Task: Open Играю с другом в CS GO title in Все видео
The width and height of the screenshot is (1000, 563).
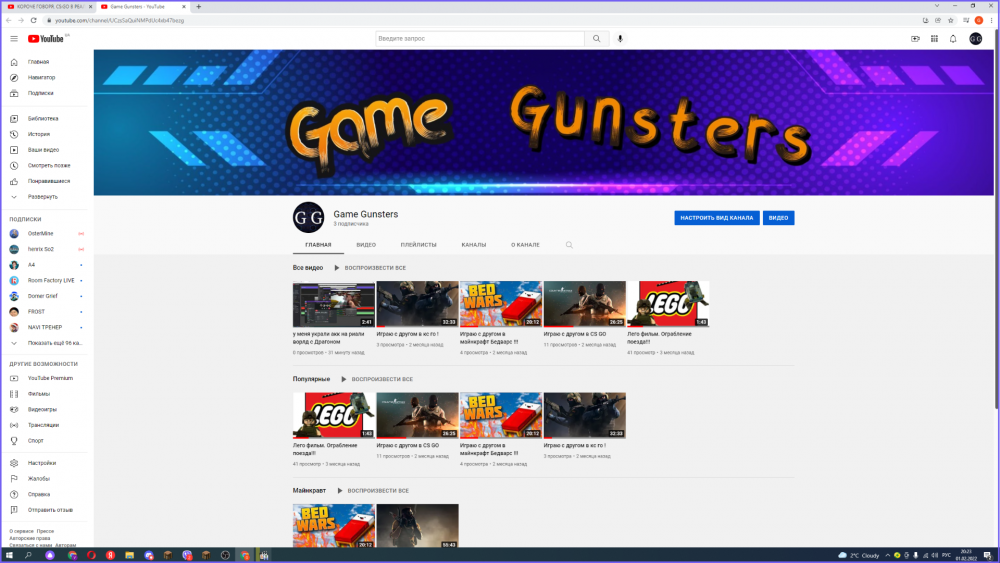Action: click(x=575, y=334)
